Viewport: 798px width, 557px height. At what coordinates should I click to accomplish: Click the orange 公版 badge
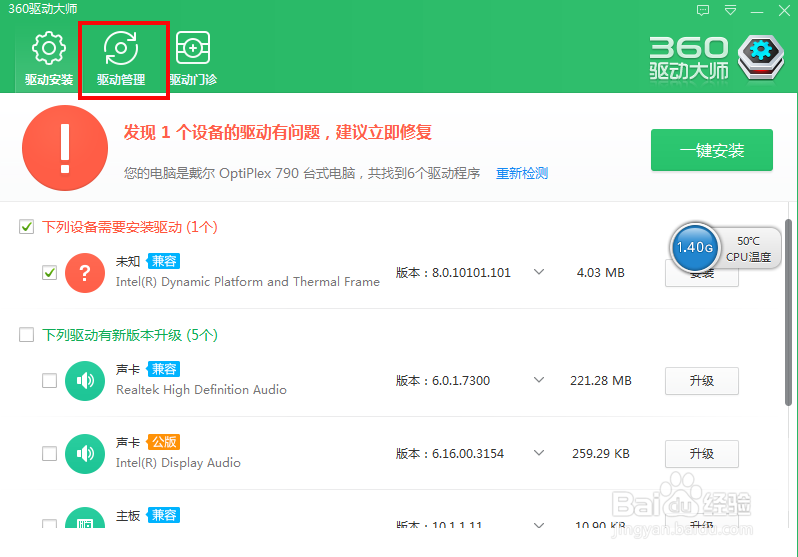(163, 442)
